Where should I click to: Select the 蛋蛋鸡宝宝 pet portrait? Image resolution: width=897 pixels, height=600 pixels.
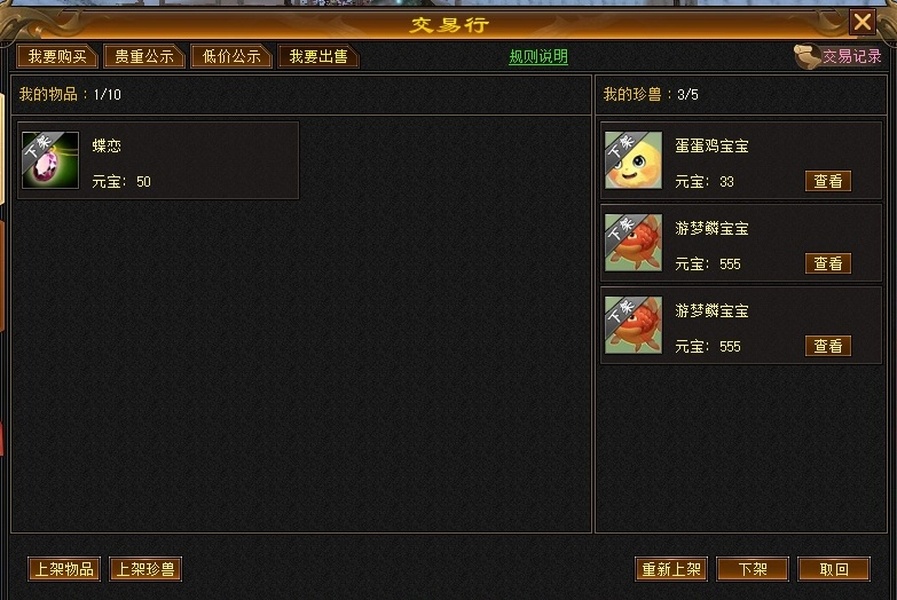click(633, 160)
